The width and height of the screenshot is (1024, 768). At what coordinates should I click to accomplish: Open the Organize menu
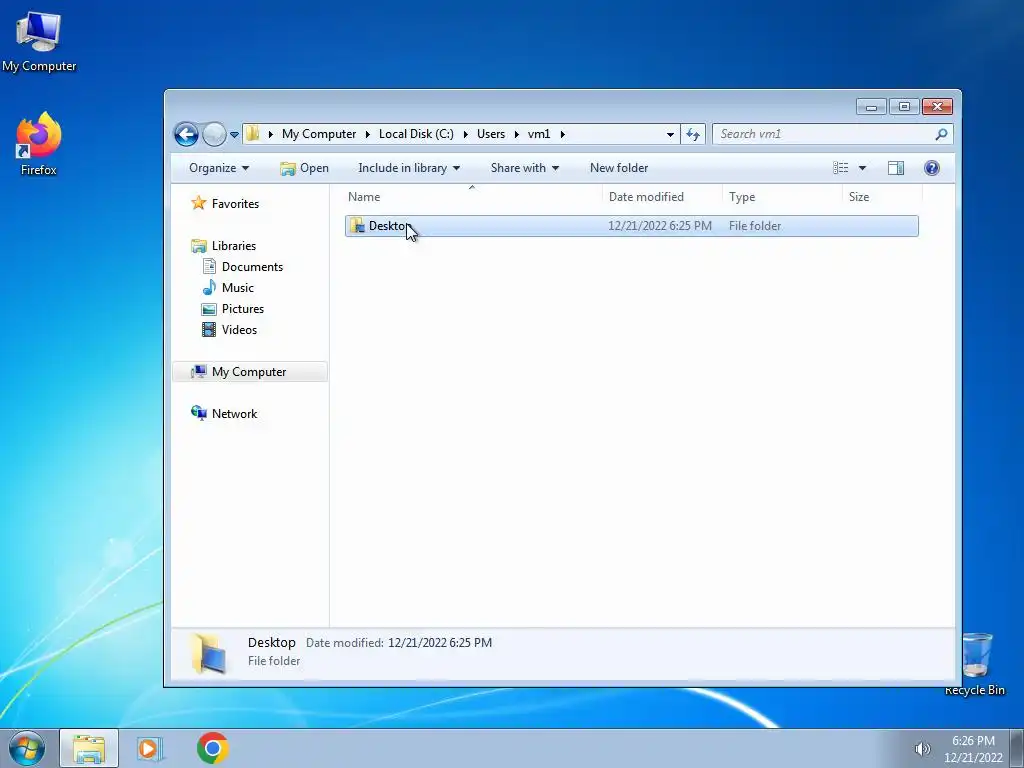point(219,168)
